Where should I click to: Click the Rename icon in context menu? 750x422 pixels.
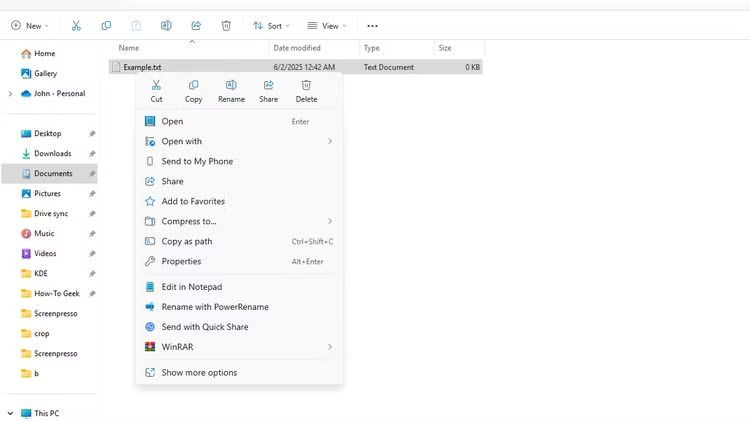231,86
